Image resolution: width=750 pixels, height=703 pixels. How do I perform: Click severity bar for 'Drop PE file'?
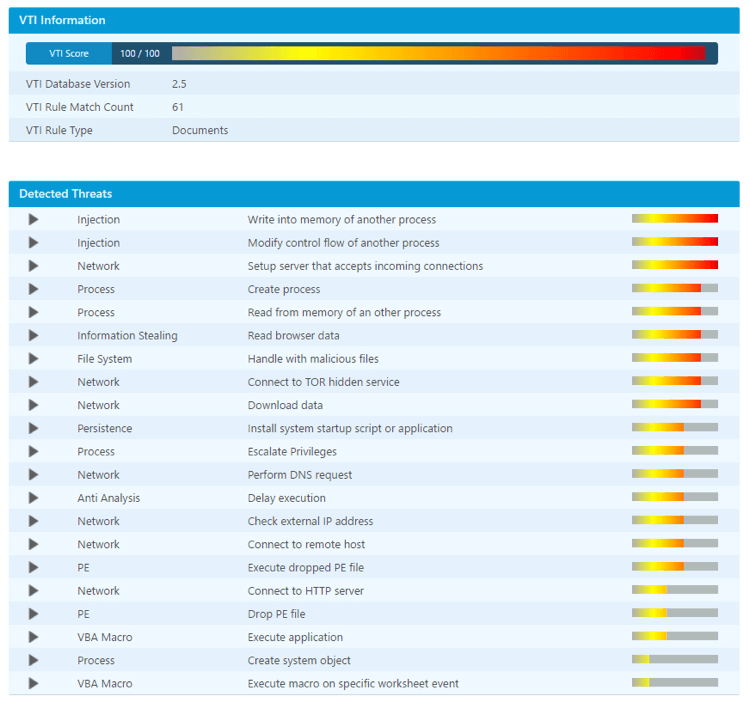(x=674, y=613)
